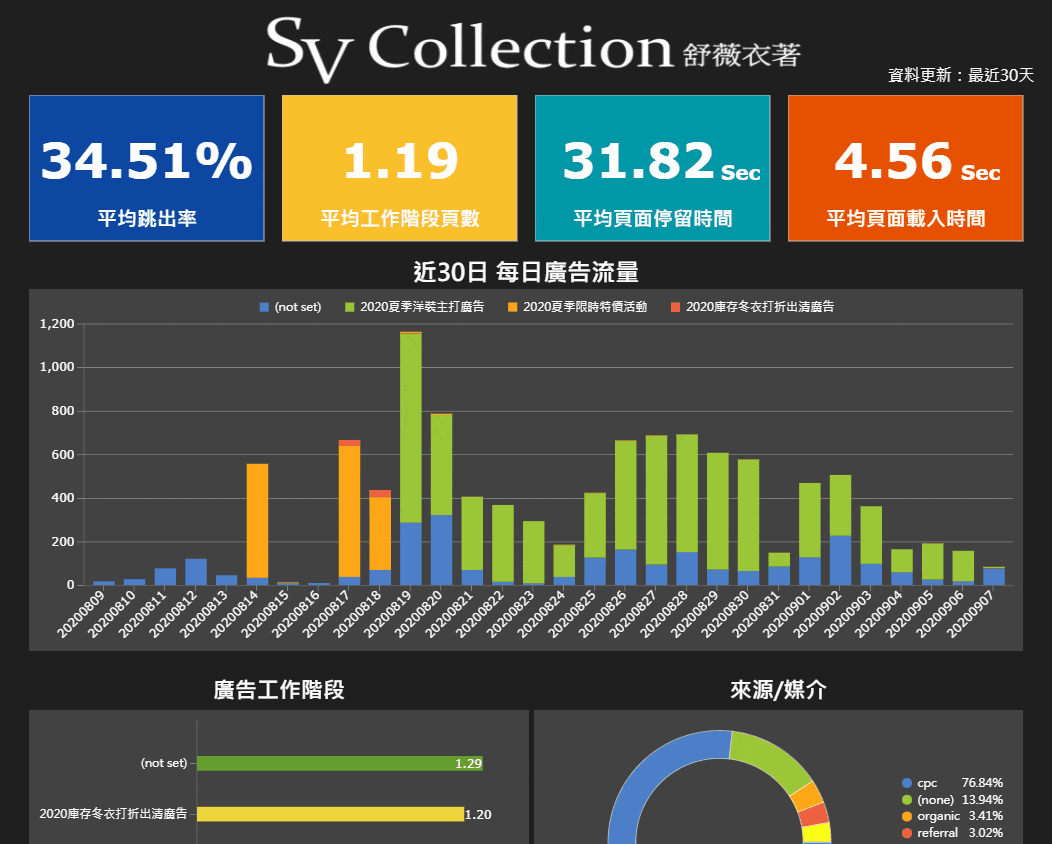The width and height of the screenshot is (1052, 844).
Task: Click the SV Collection 舒薇衣著 logo
Action: click(533, 48)
